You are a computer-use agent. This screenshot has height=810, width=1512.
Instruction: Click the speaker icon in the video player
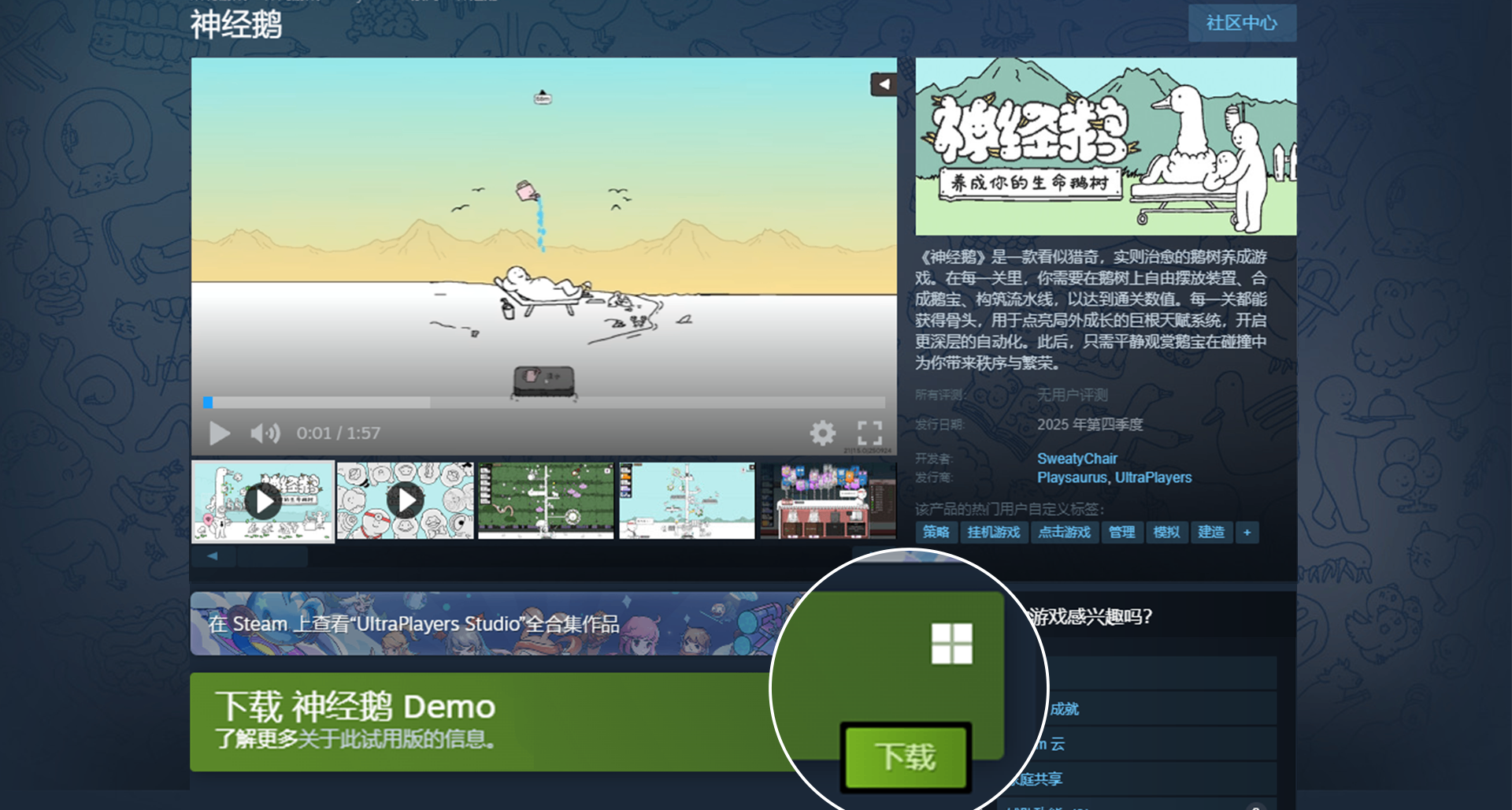[265, 433]
